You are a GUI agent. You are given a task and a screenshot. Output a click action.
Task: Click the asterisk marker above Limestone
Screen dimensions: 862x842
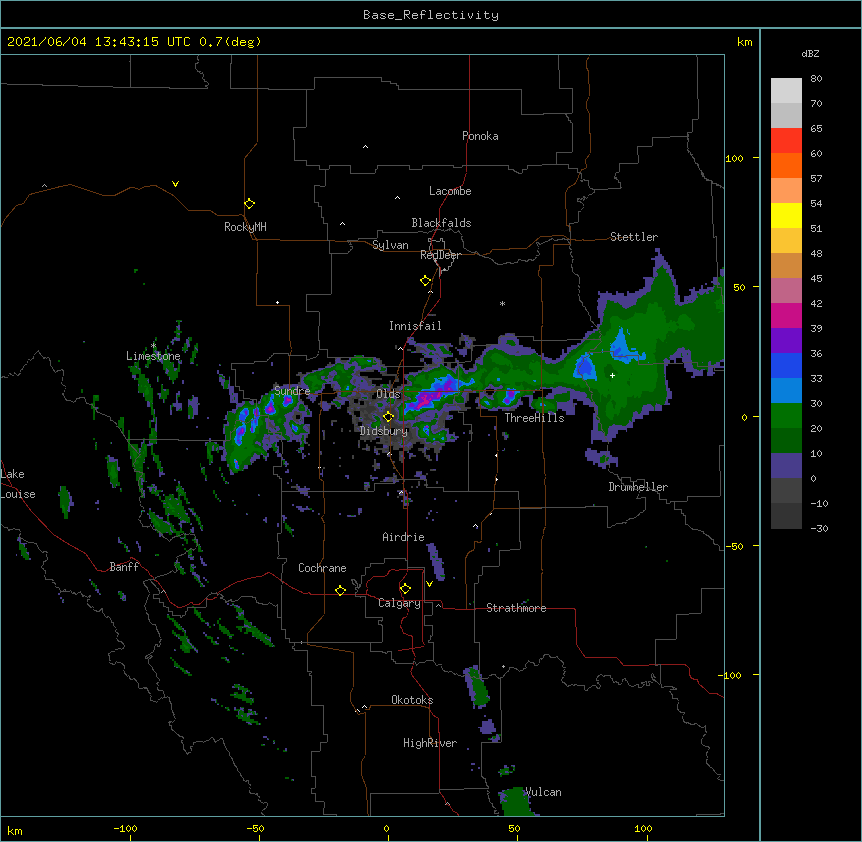tap(154, 345)
